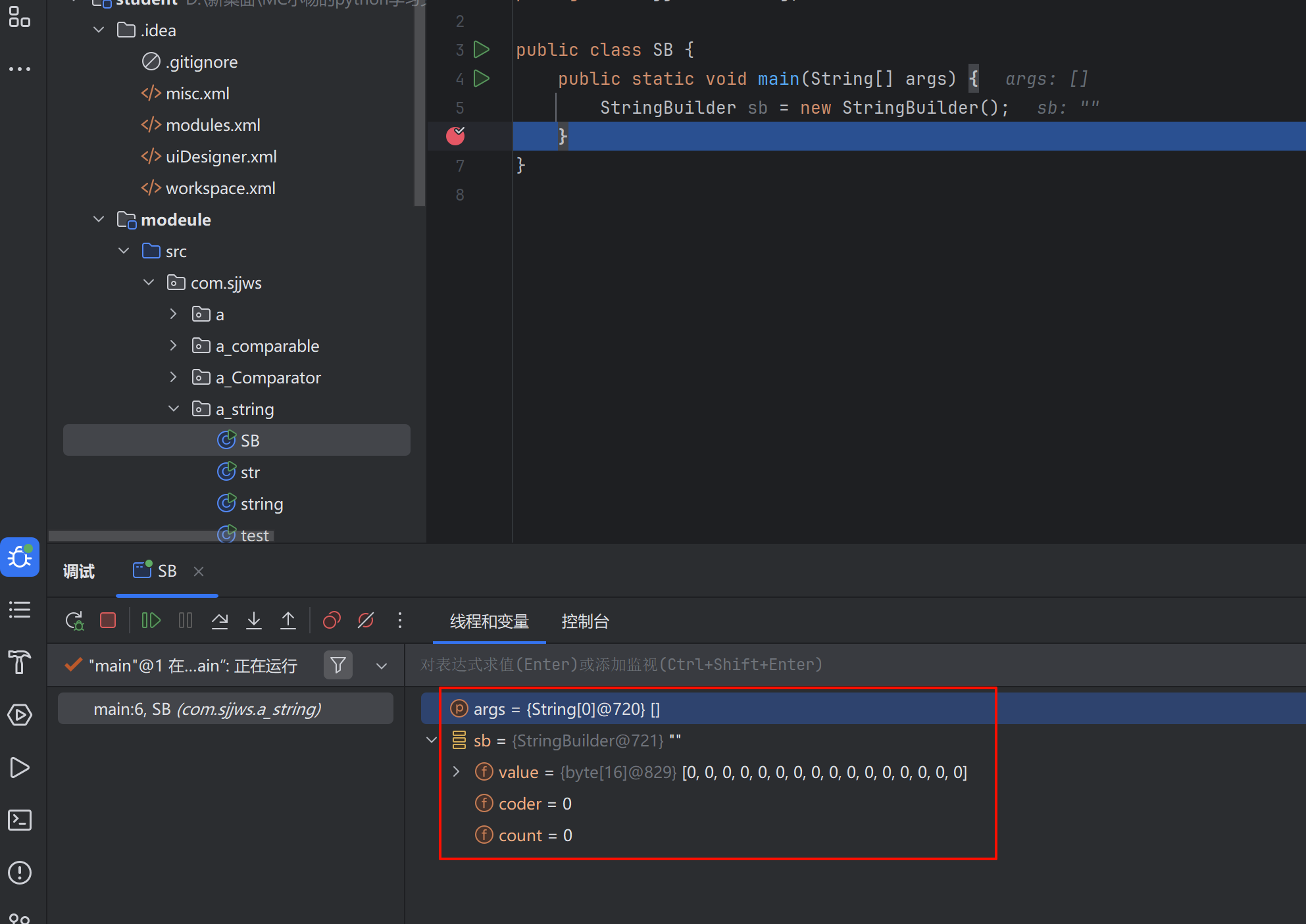Click the Step Out icon

click(x=288, y=620)
